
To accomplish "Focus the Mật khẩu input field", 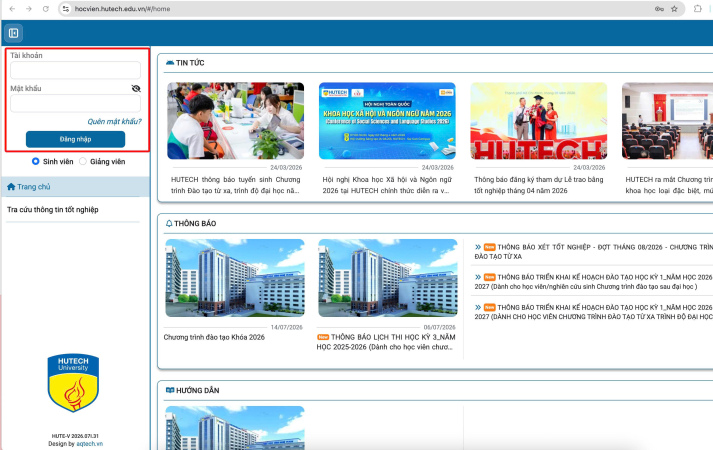I will tap(75, 104).
